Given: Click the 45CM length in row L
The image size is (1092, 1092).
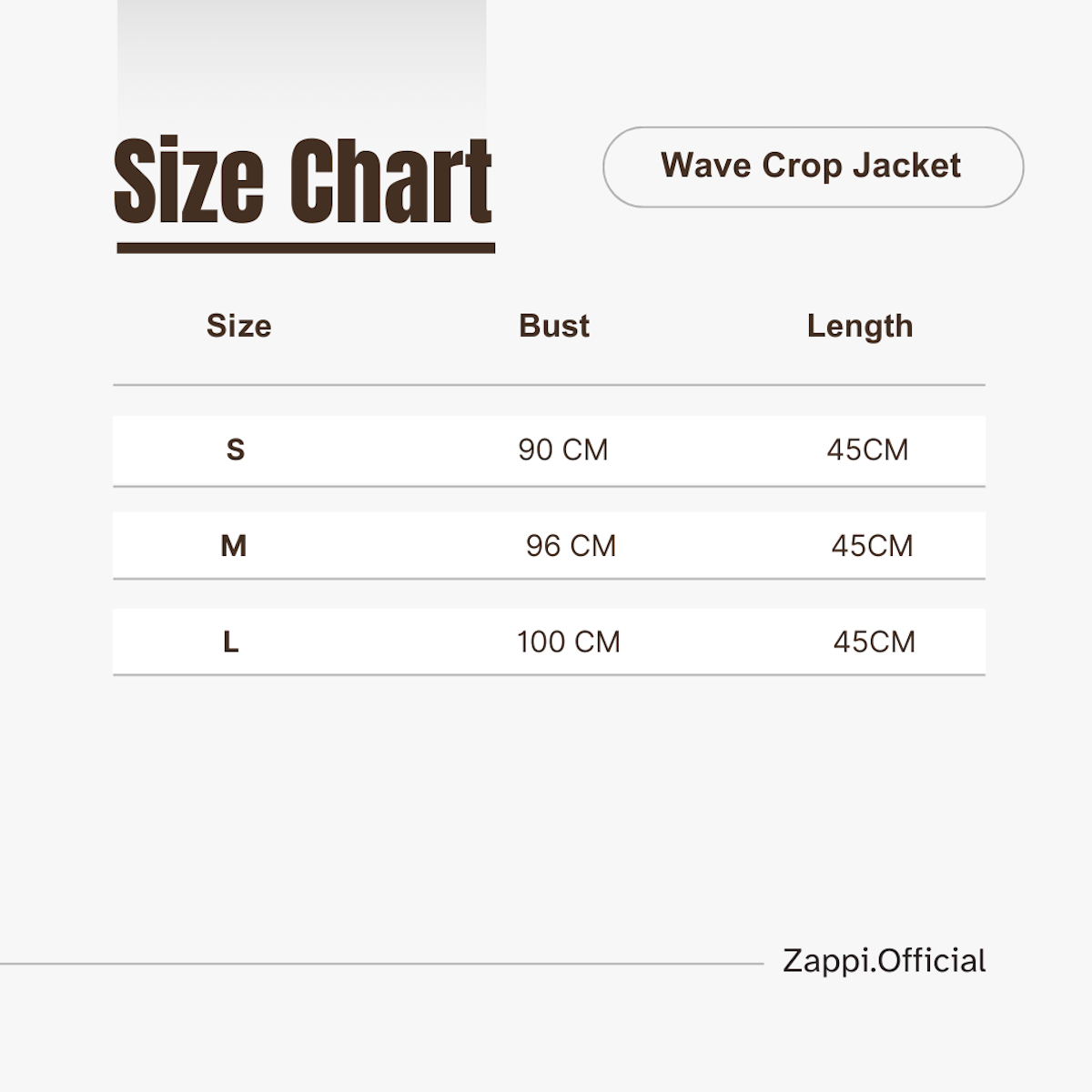Looking at the screenshot, I should [875, 642].
